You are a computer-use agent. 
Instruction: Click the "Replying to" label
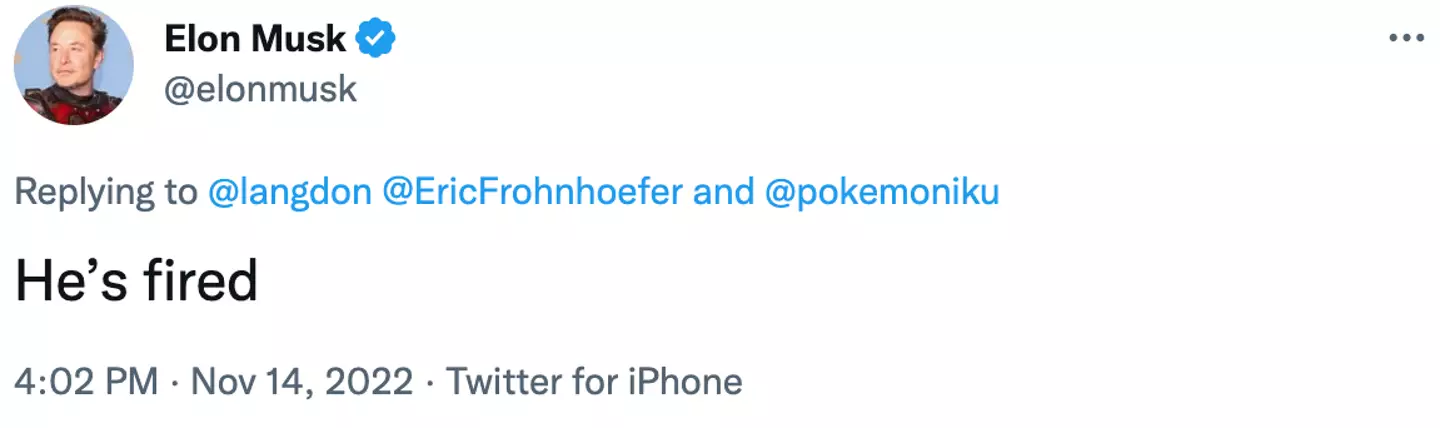point(106,191)
